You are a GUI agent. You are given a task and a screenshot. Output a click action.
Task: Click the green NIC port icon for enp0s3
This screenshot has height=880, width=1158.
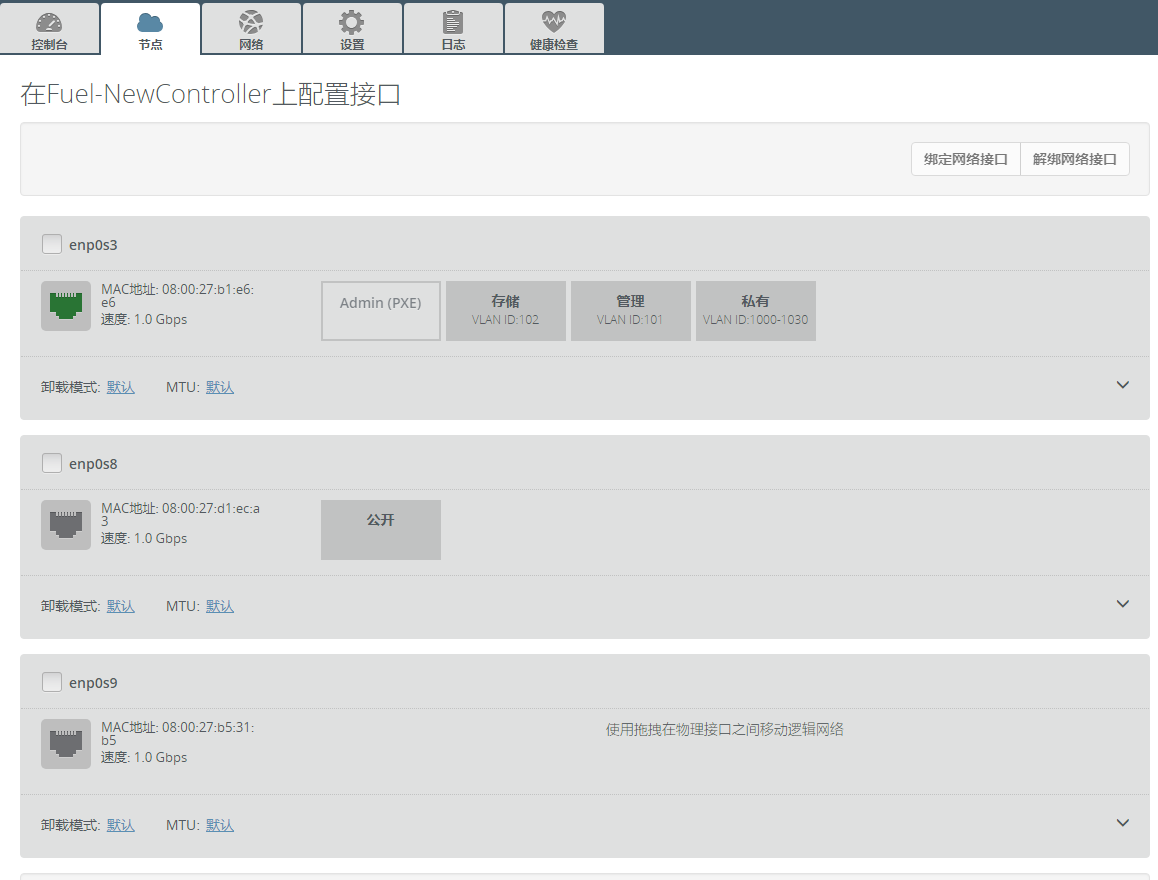[x=66, y=305]
